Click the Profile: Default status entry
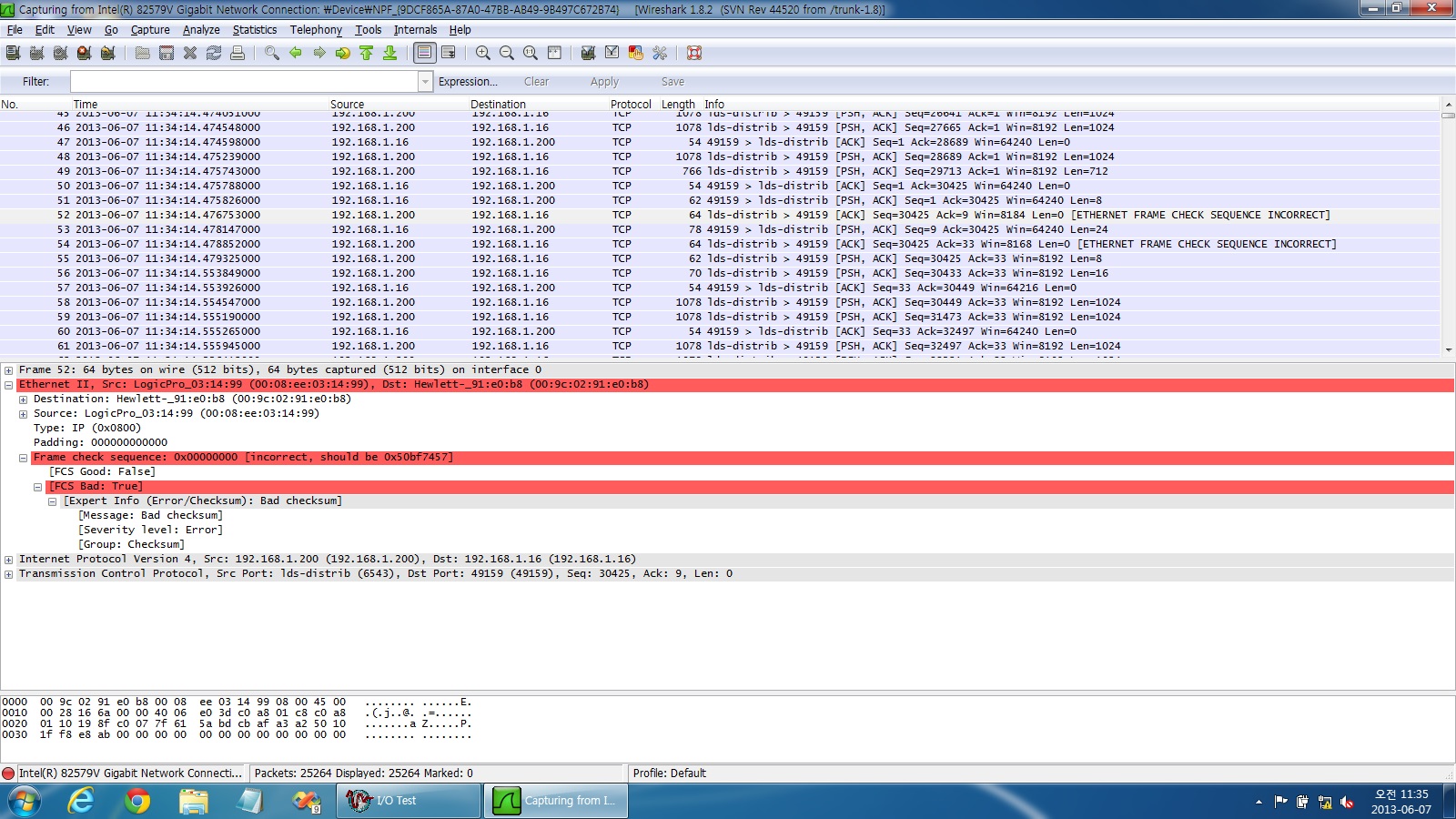1456x819 pixels. (x=670, y=773)
